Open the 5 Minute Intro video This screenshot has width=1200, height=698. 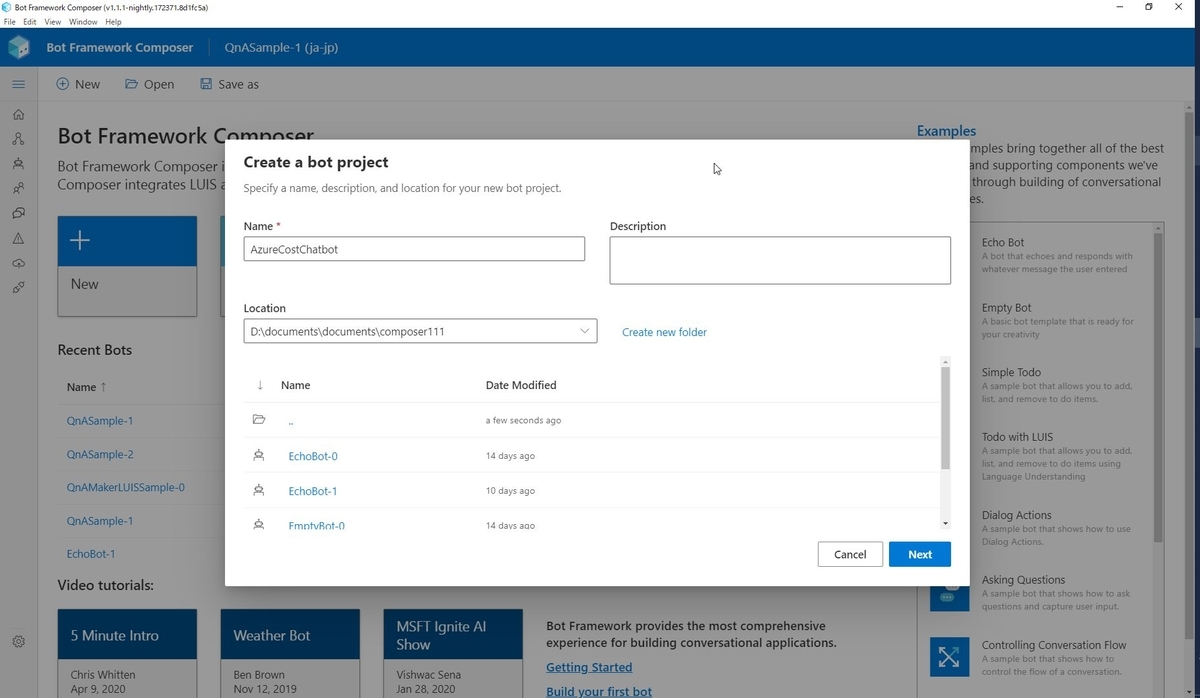coord(127,654)
